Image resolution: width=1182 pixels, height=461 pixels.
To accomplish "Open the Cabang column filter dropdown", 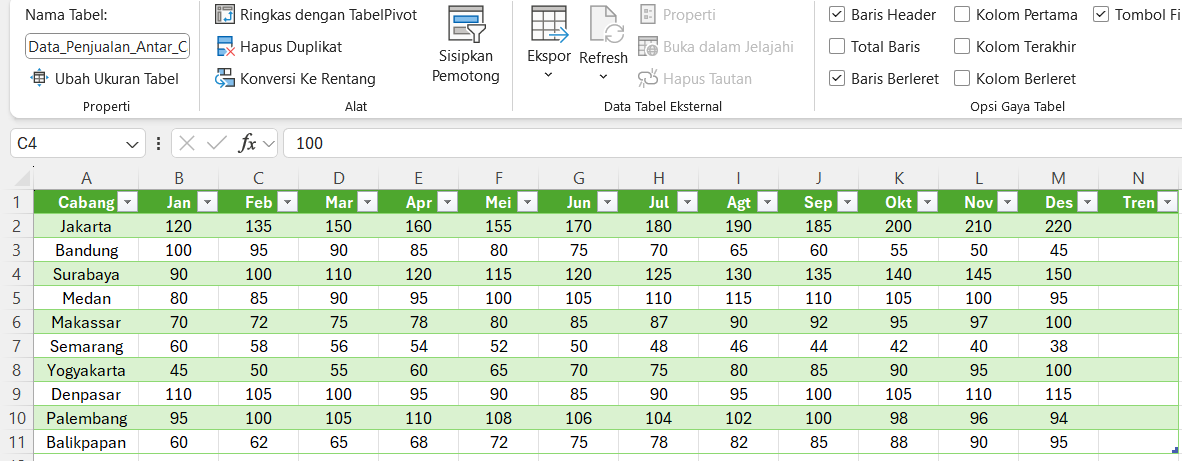I will pos(127,203).
